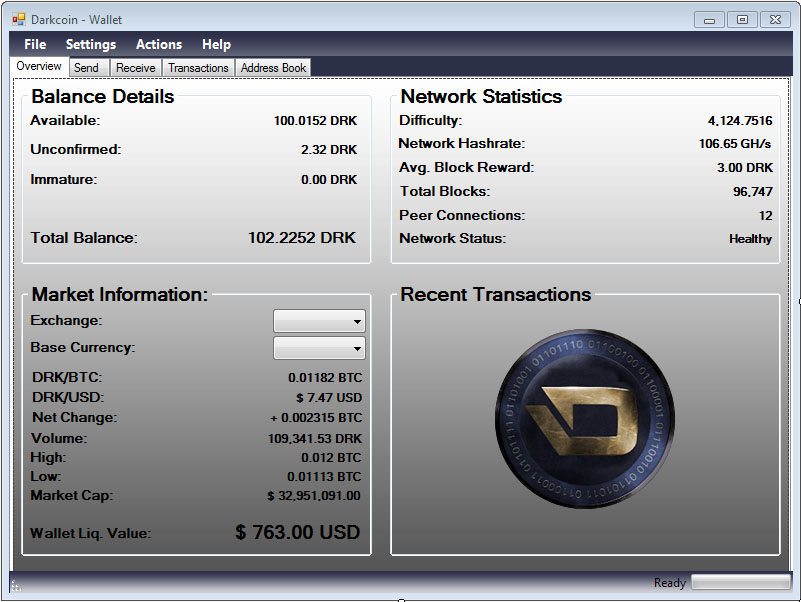Viewport: 801px width, 602px height.
Task: Click the Low value 0.01113 BTC
Action: 324,477
